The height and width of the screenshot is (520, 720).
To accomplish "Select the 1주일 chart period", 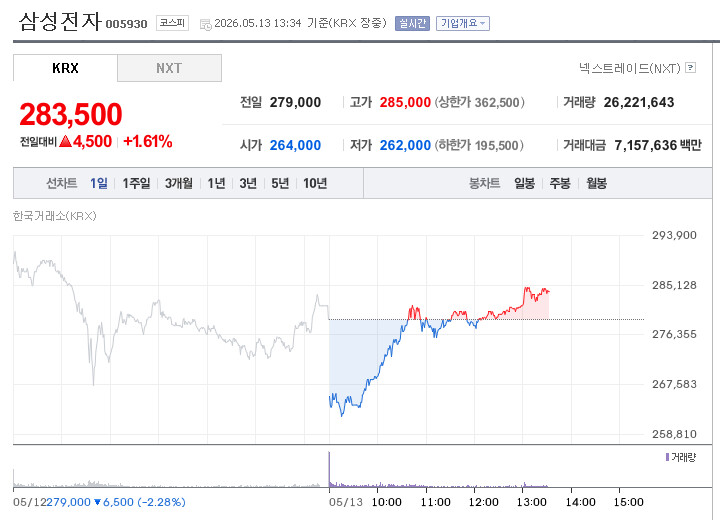I will click(x=136, y=183).
